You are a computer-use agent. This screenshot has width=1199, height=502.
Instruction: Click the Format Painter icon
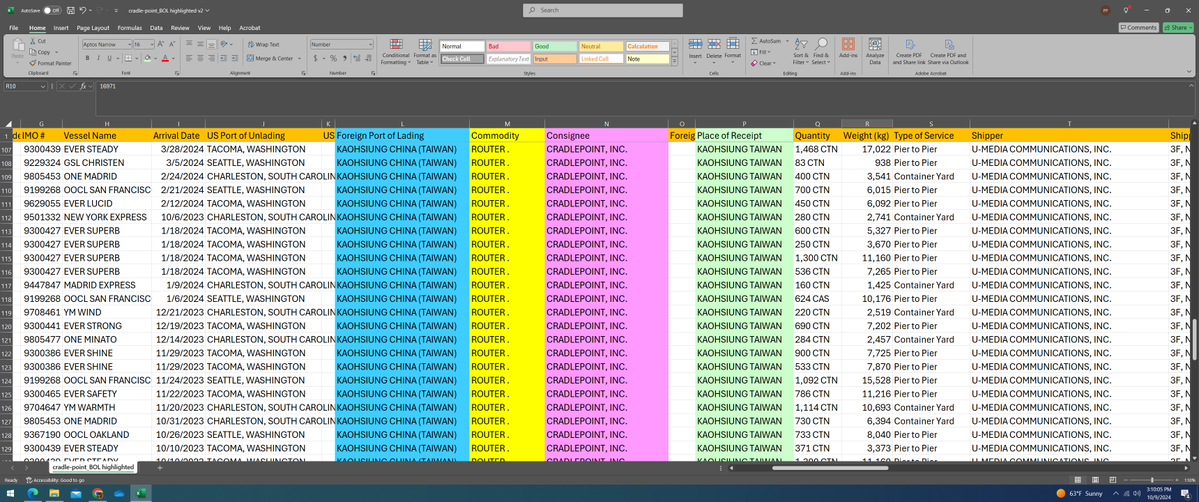pyautogui.click(x=50, y=63)
